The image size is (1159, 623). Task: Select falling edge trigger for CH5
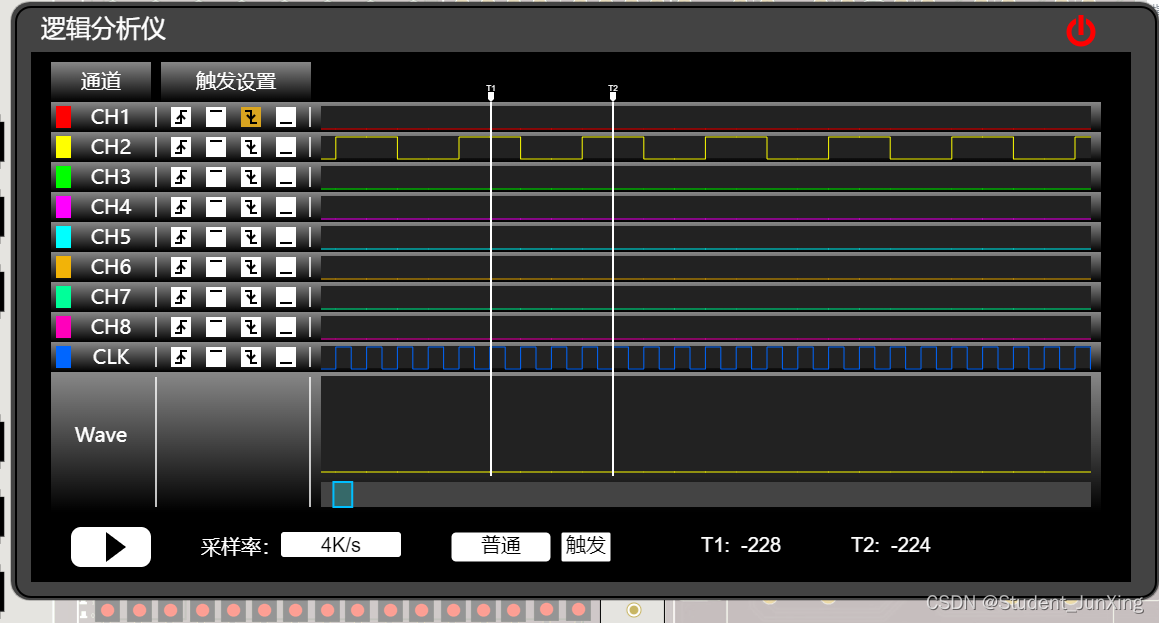coord(251,236)
